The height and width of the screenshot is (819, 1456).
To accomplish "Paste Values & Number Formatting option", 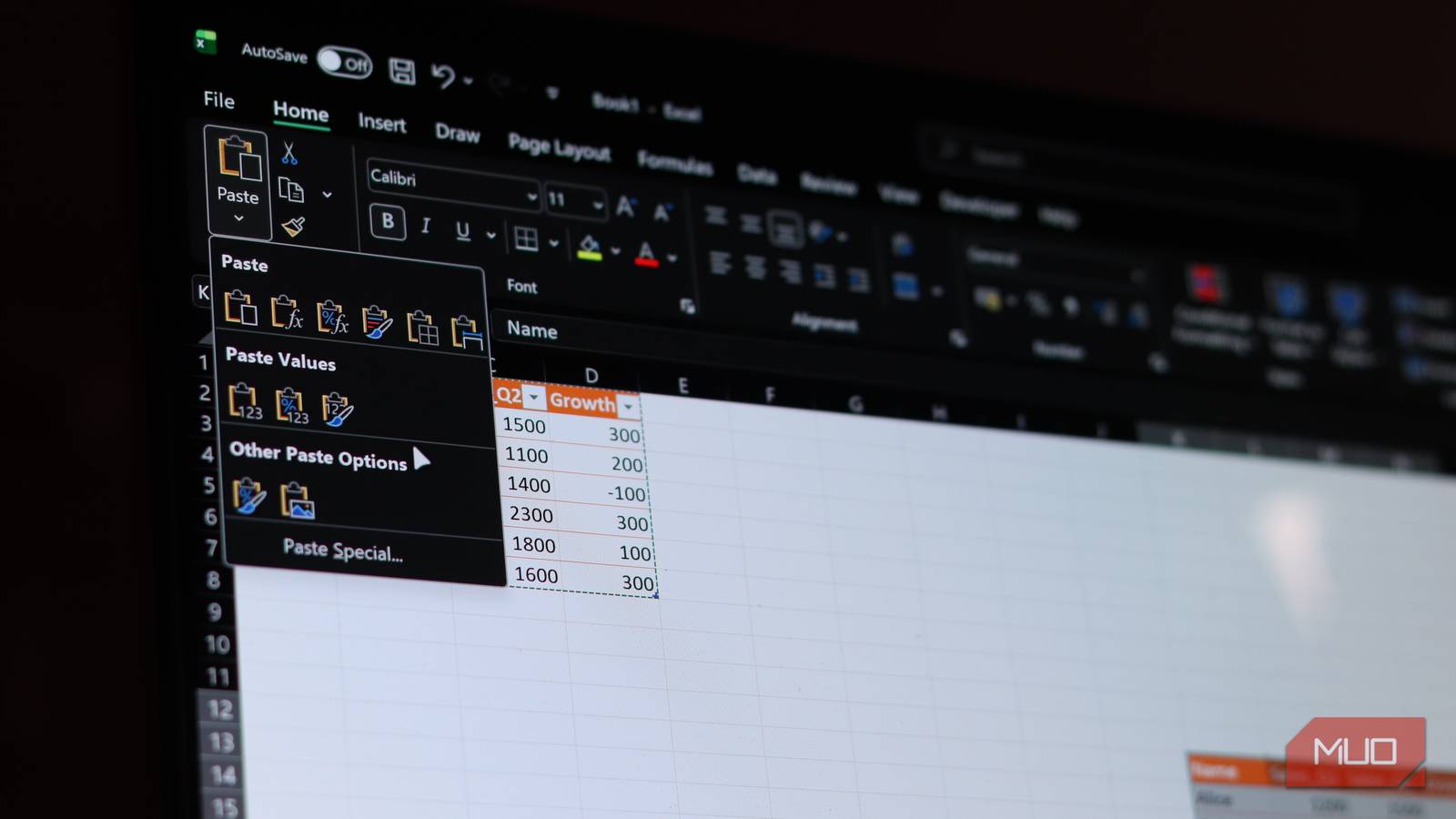I will click(x=291, y=406).
